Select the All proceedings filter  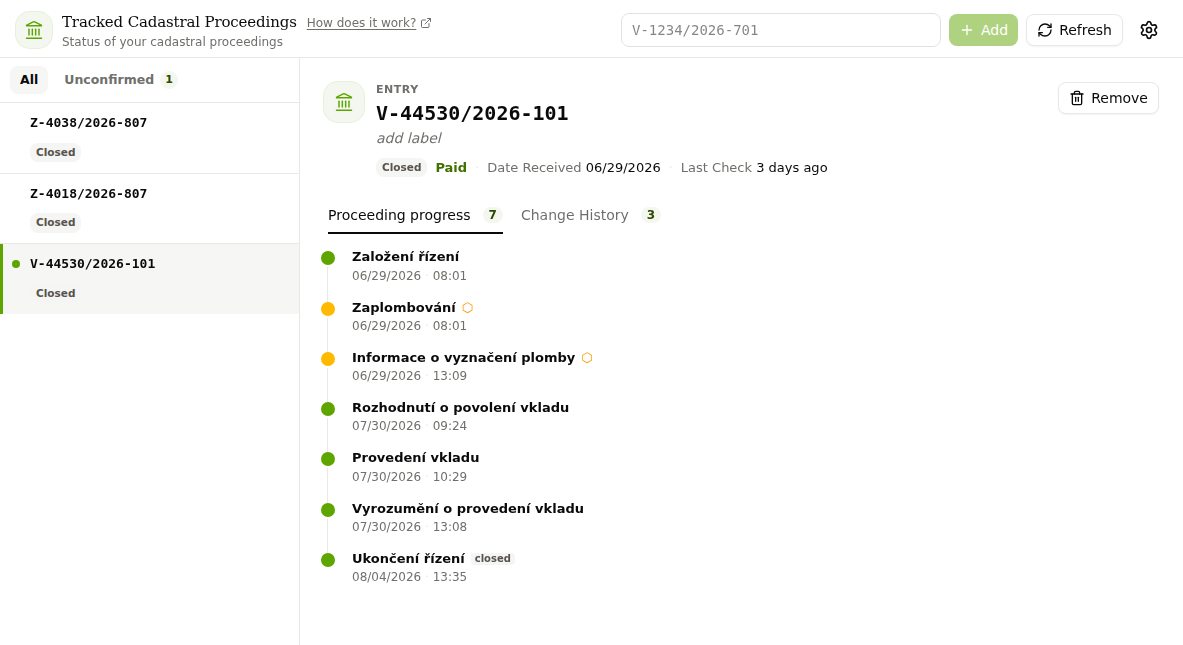click(29, 79)
